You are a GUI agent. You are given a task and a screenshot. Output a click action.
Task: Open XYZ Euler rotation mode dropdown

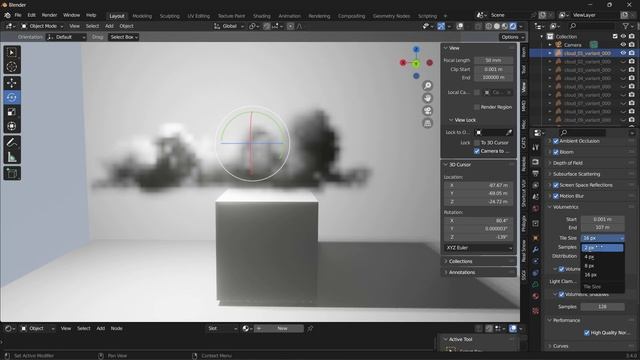pos(478,248)
